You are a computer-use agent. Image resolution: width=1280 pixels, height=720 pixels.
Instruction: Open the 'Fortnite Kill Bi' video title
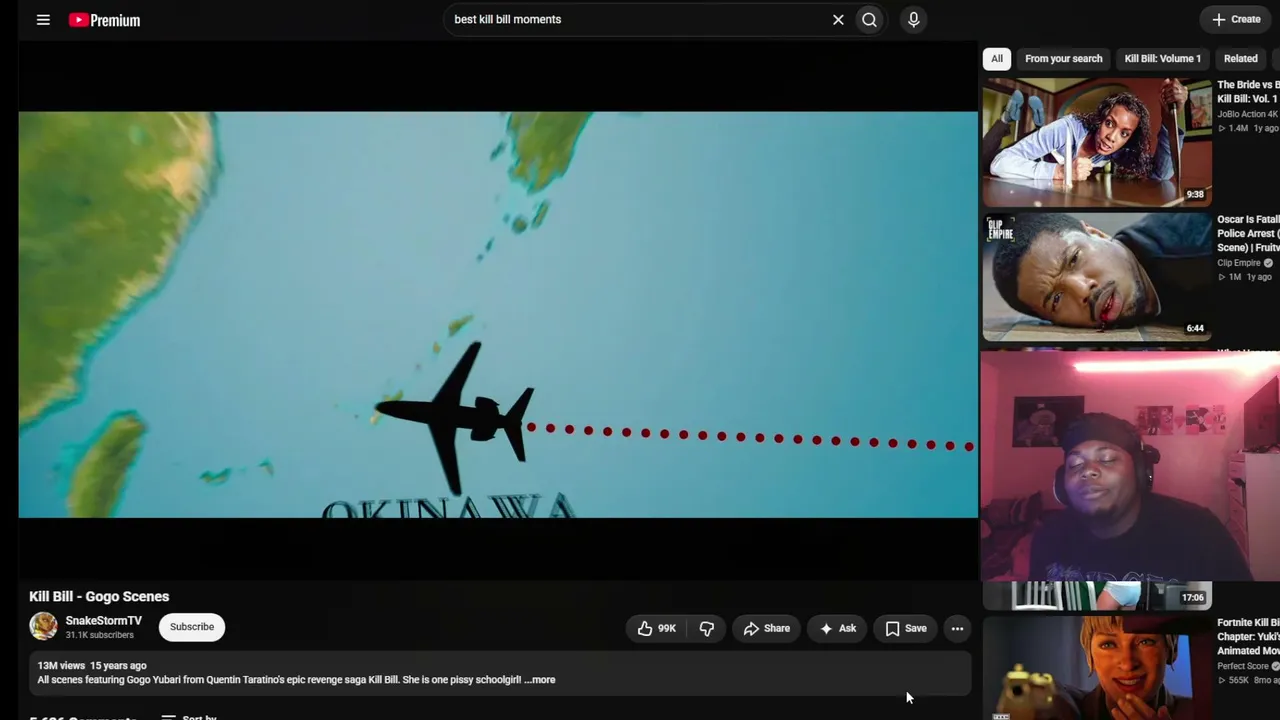click(x=1248, y=637)
